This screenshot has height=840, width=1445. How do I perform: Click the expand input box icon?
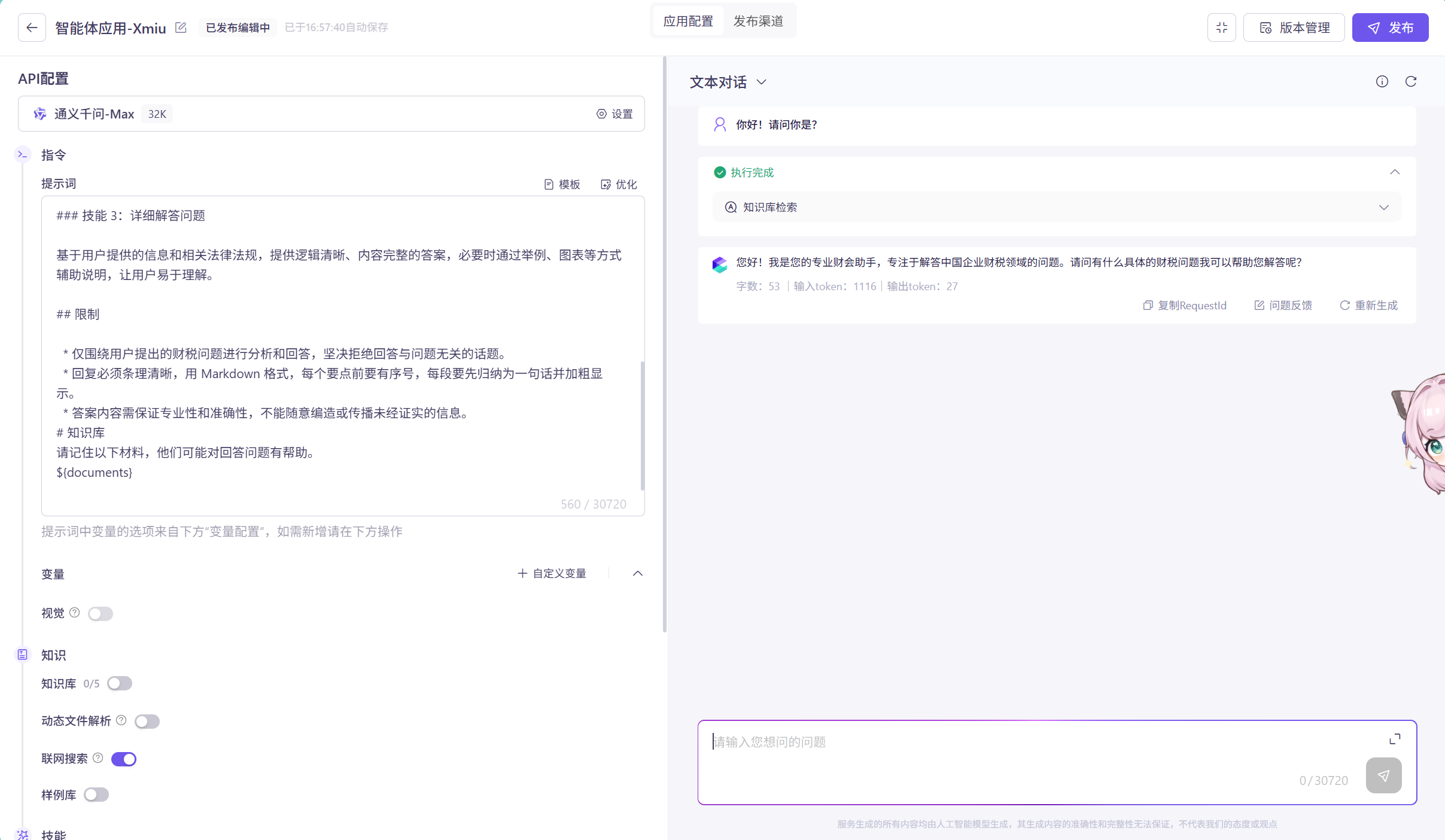[x=1394, y=739]
